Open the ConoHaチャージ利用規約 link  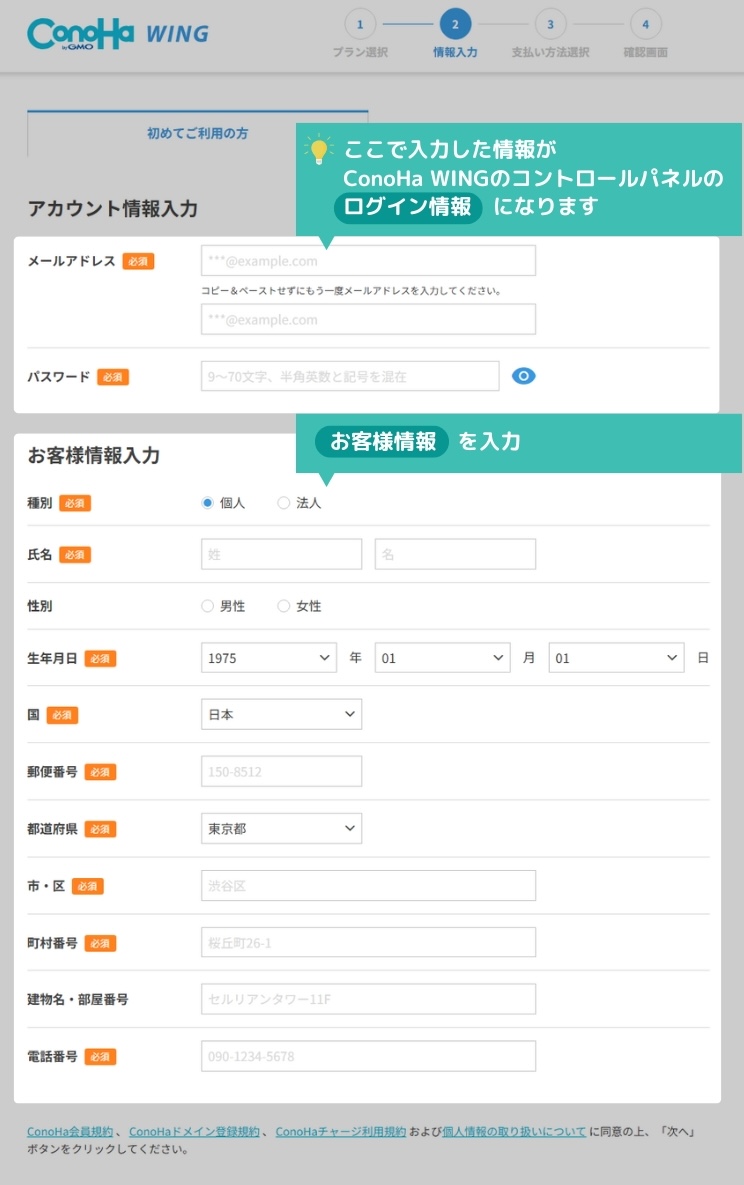(x=341, y=1131)
